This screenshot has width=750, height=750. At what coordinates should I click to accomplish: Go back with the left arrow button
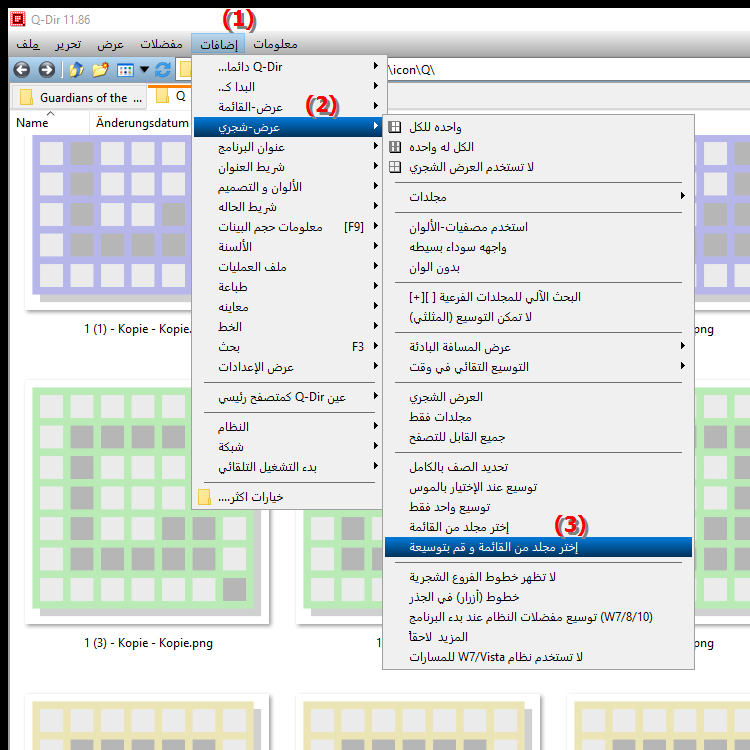pyautogui.click(x=22, y=70)
